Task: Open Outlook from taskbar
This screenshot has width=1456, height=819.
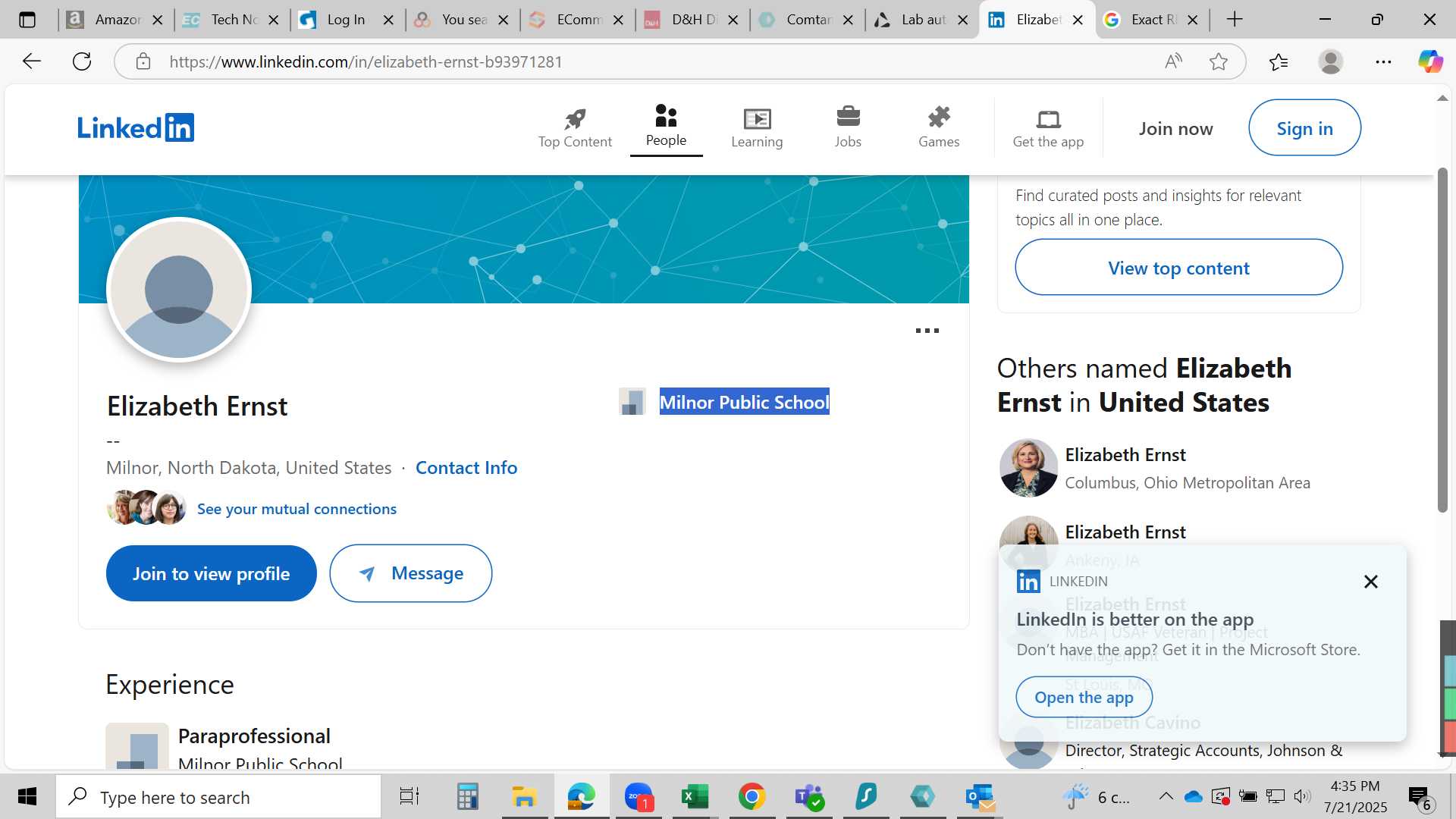Action: coord(980,796)
